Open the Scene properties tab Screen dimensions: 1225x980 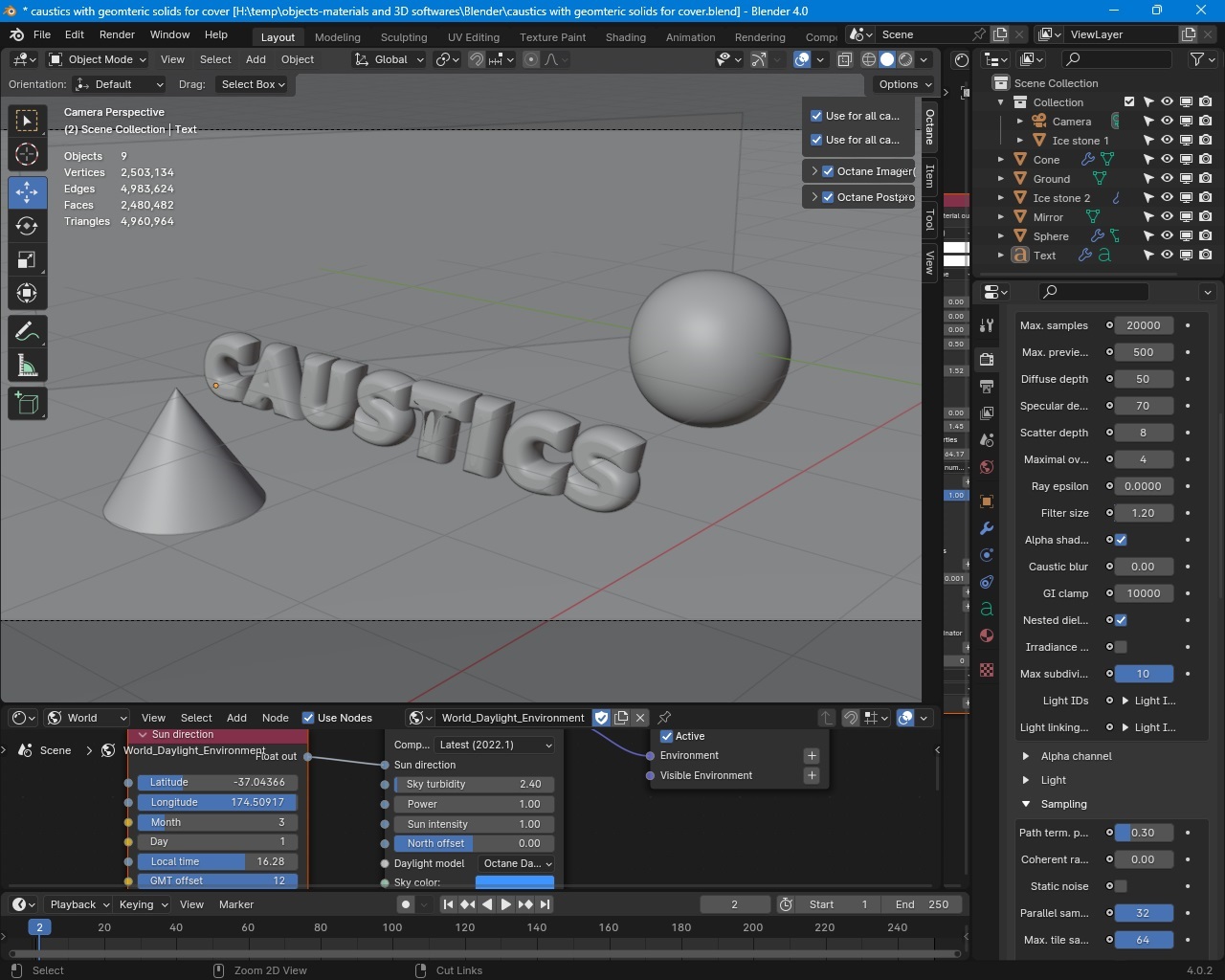click(x=987, y=440)
